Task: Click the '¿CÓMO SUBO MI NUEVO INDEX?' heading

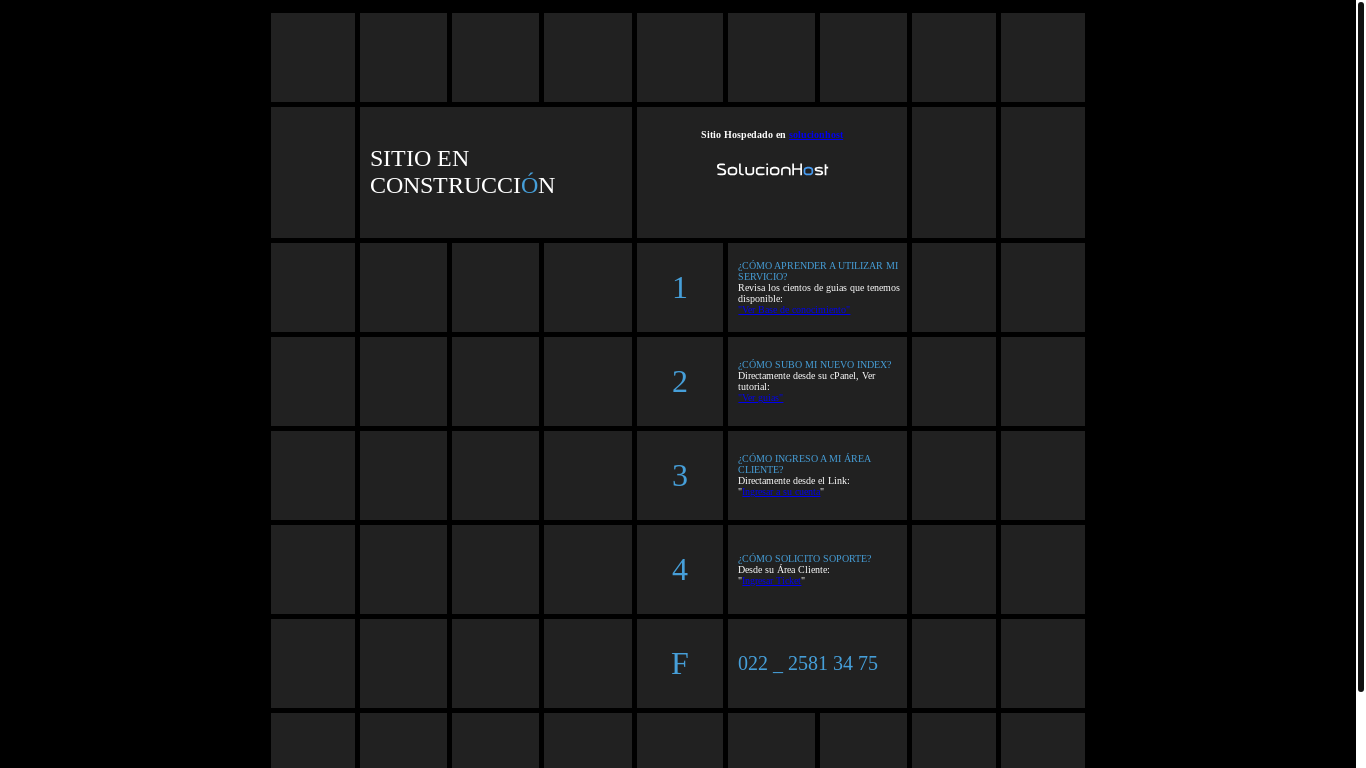Action: coord(814,365)
